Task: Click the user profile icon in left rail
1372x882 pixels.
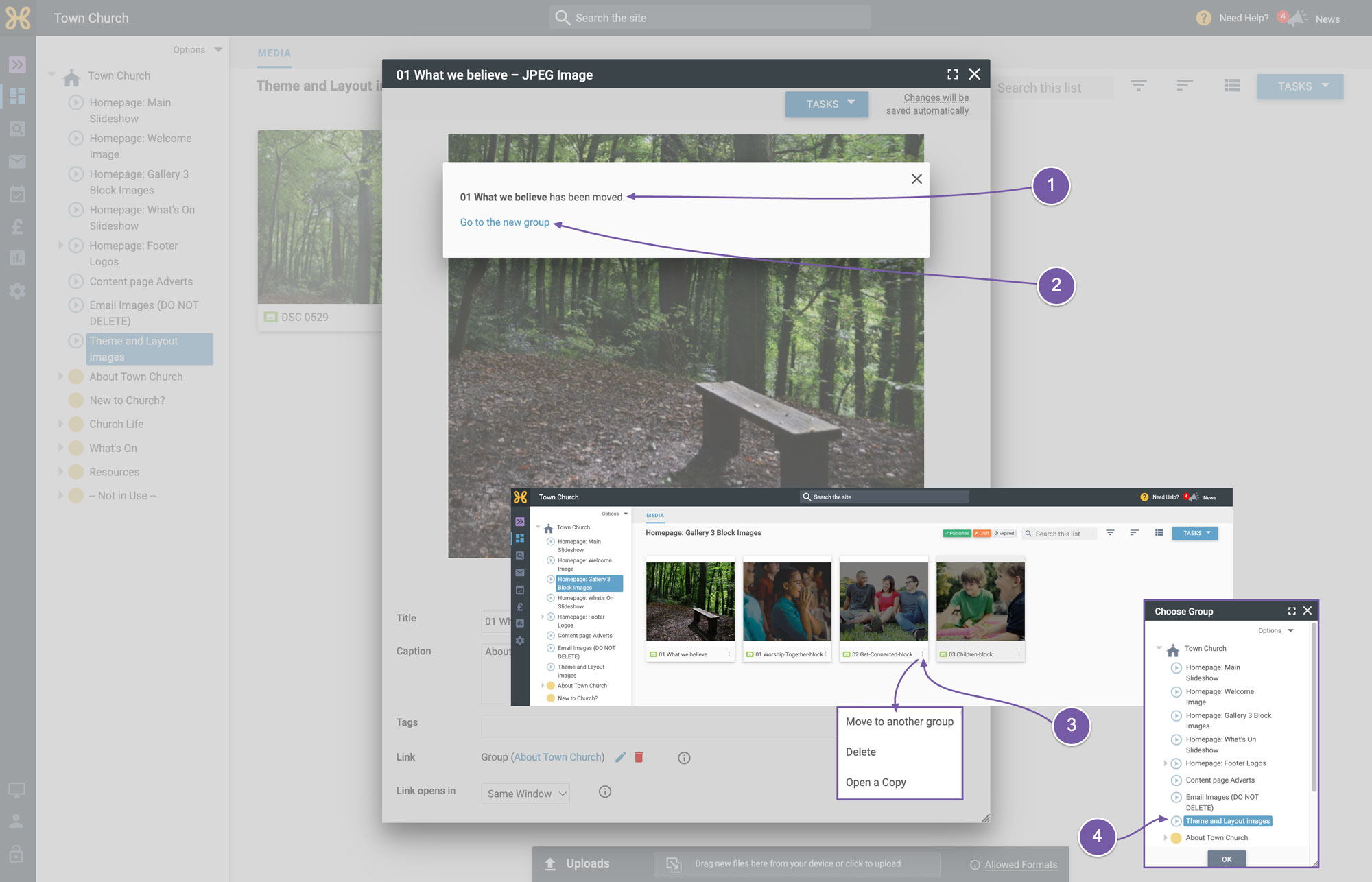Action: click(16, 821)
